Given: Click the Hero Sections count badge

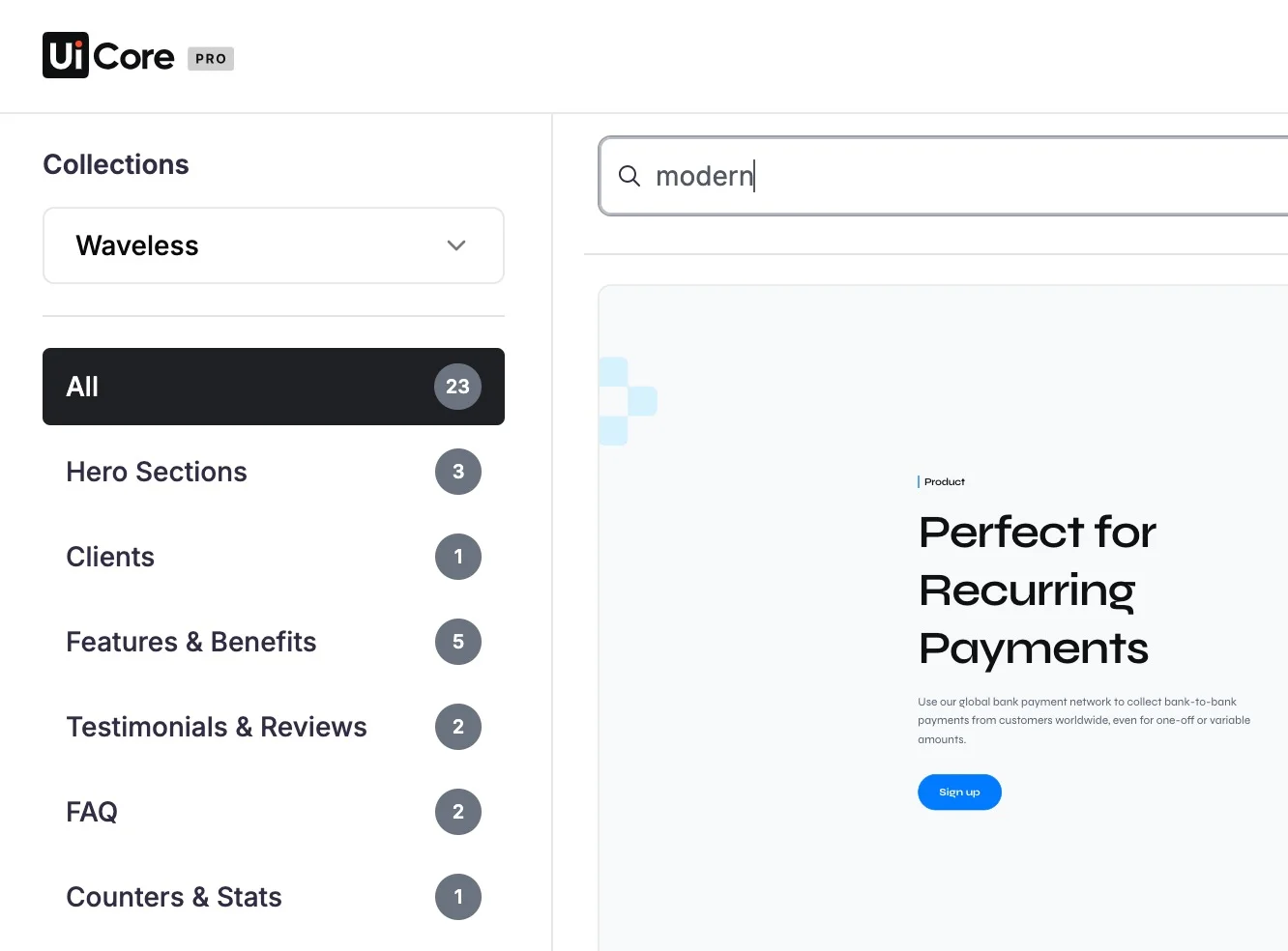Looking at the screenshot, I should [457, 472].
